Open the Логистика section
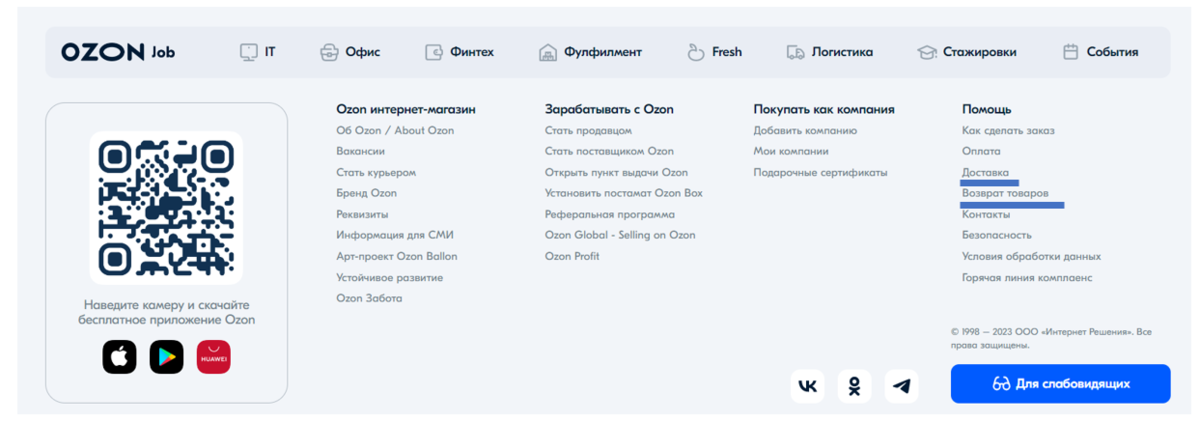The height and width of the screenshot is (423, 1200). pos(830,52)
